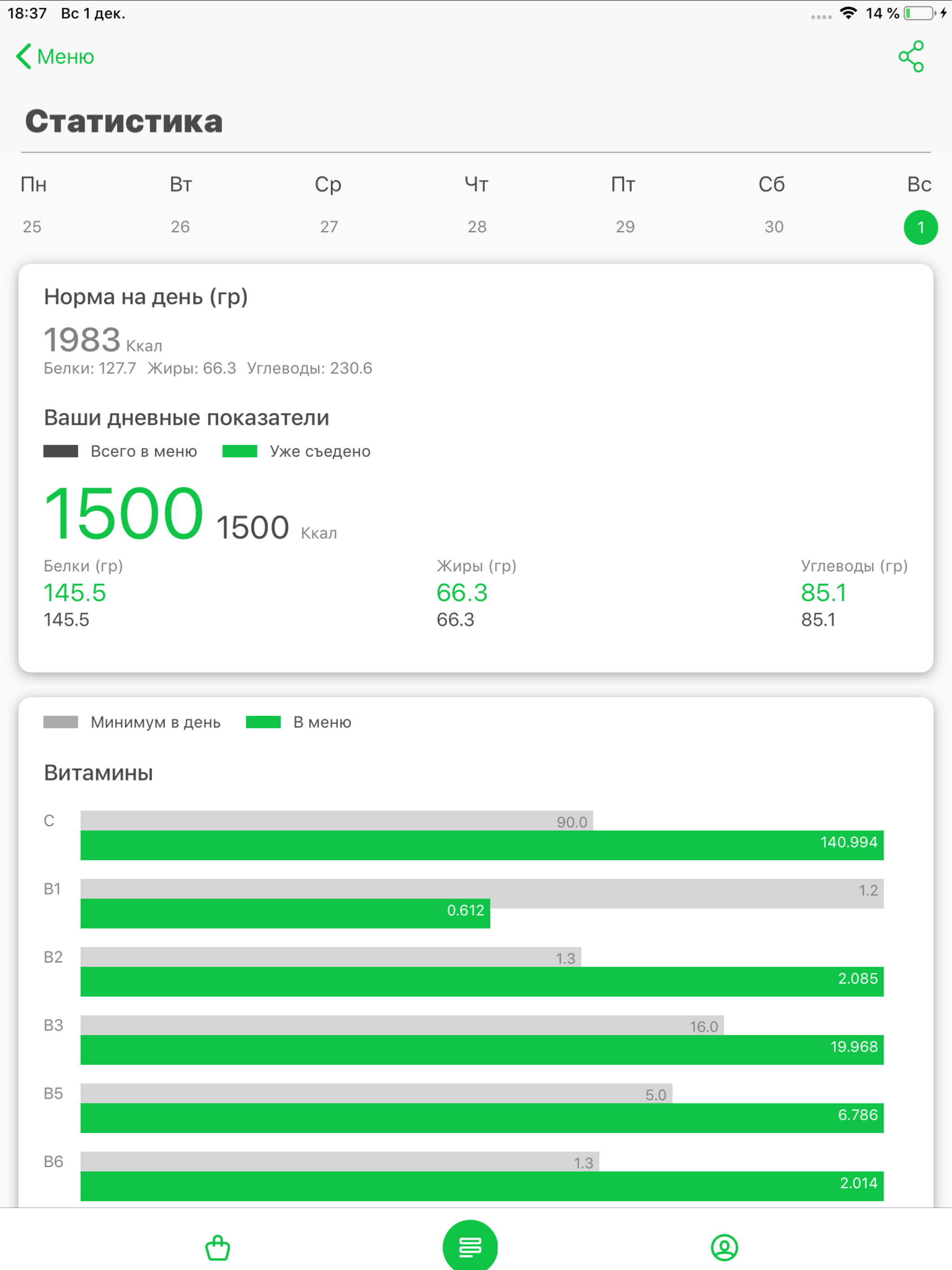The width and height of the screenshot is (952, 1270).
Task: Tap the back chevron next to Меню
Action: pyautogui.click(x=24, y=56)
